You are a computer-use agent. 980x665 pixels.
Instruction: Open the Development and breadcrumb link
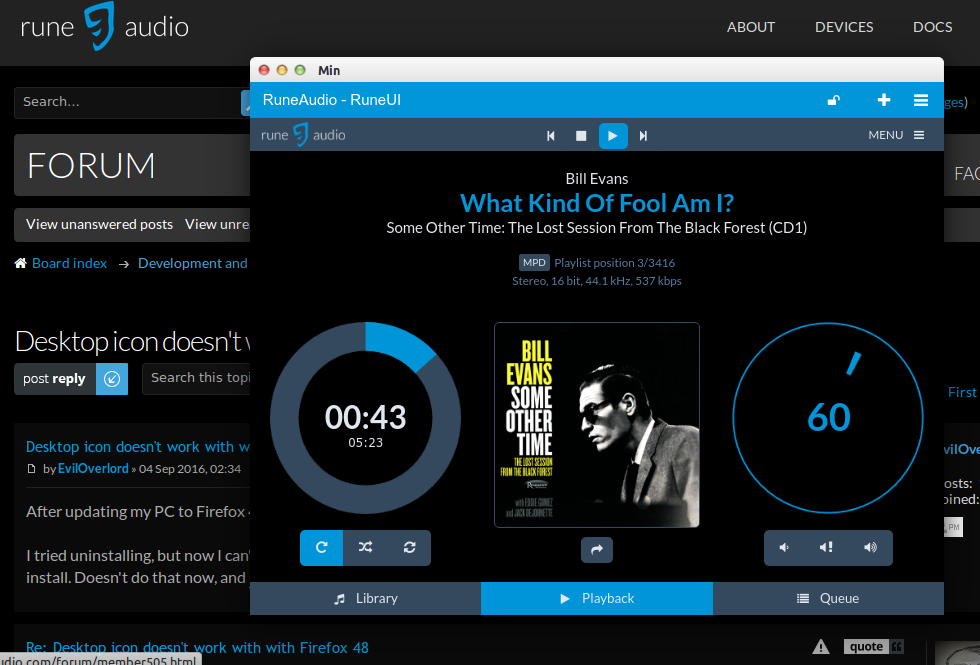coord(192,263)
